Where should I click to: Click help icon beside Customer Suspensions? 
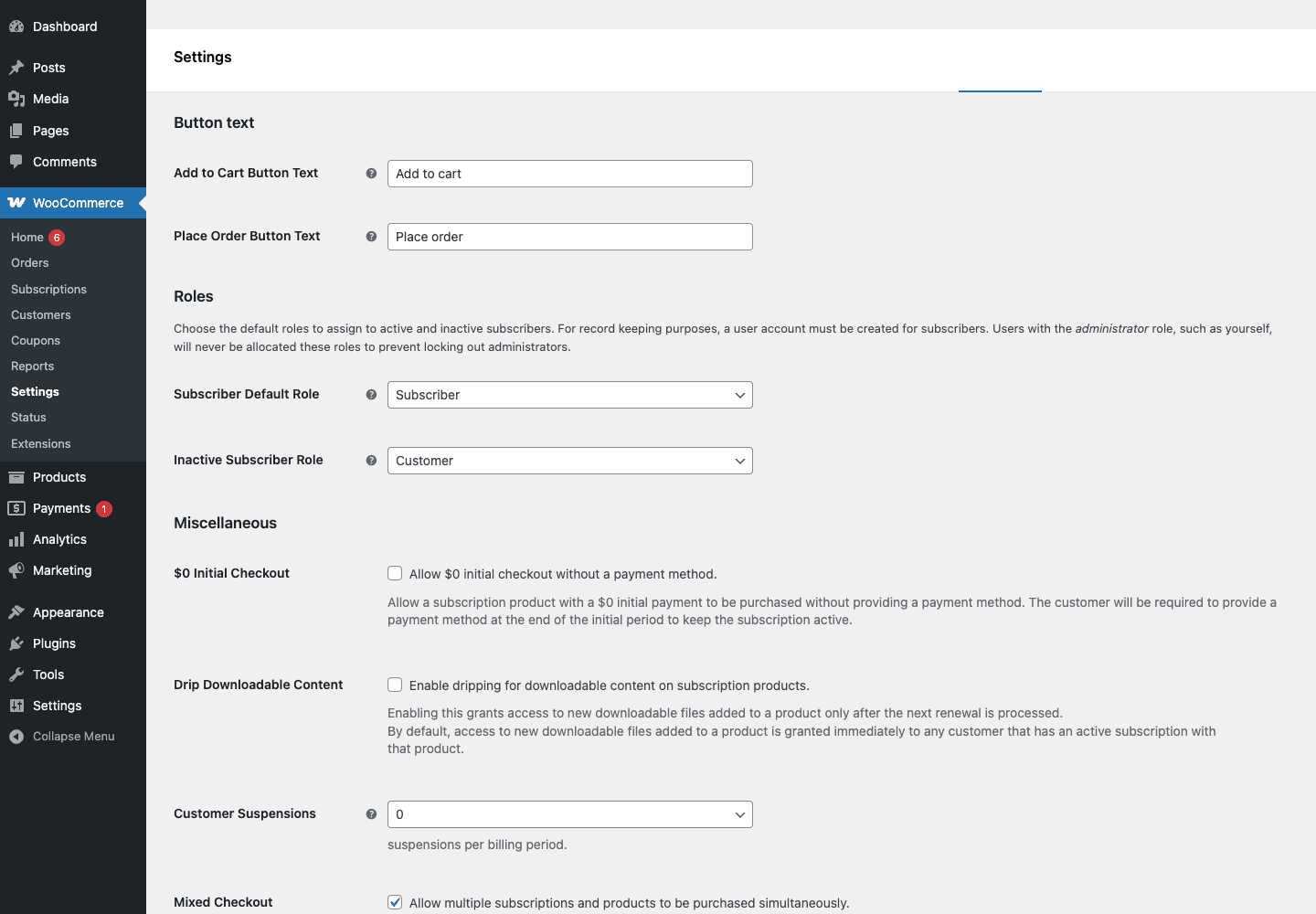click(x=371, y=814)
